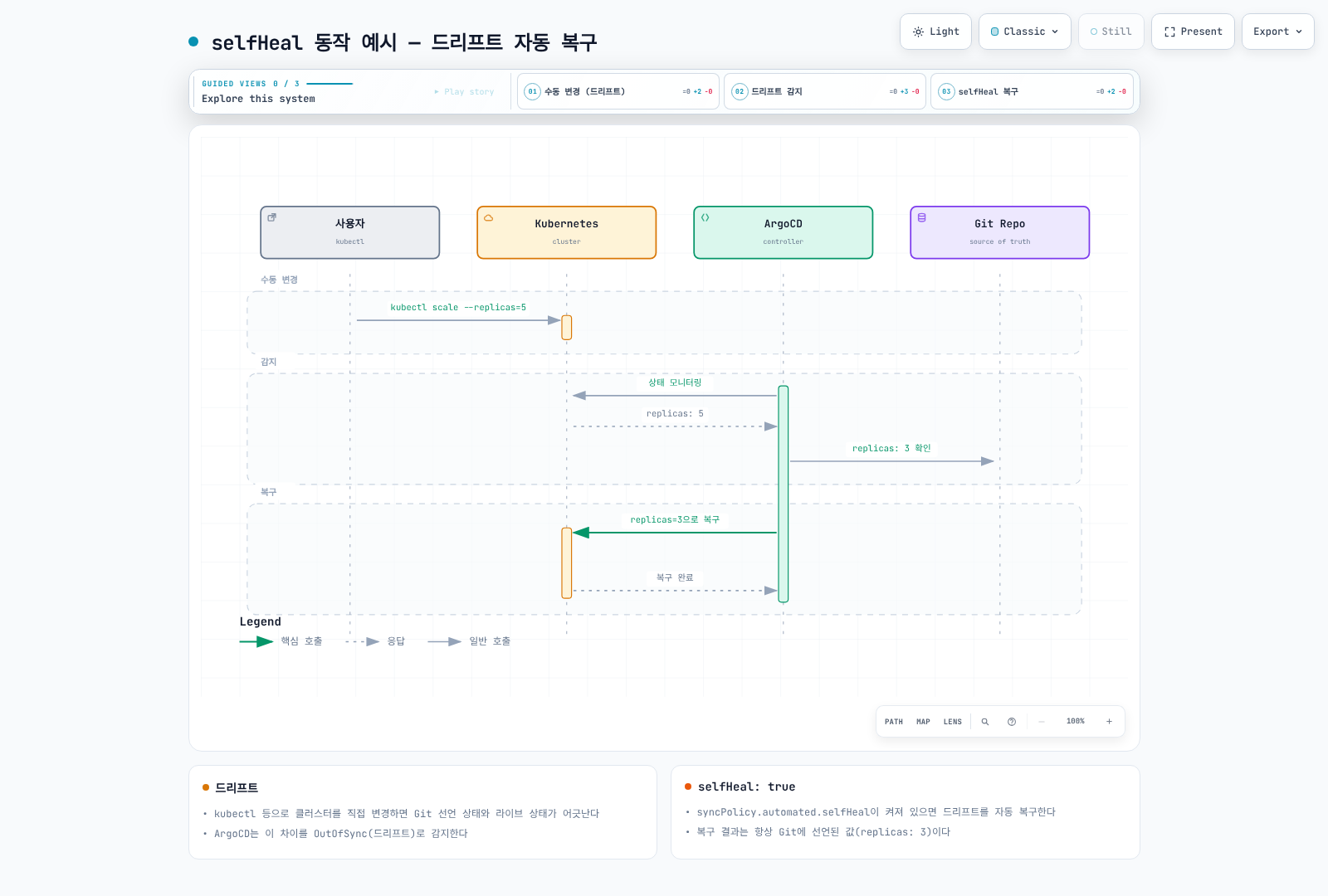Click the zoom in plus icon
Viewport: 1328px width, 896px height.
coord(1109,722)
